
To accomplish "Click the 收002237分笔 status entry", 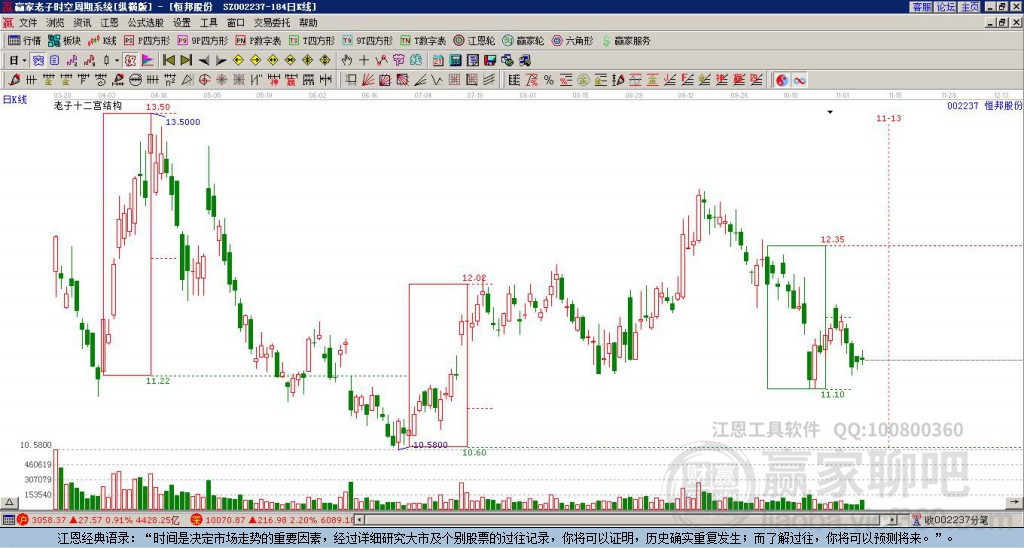I will pos(955,520).
